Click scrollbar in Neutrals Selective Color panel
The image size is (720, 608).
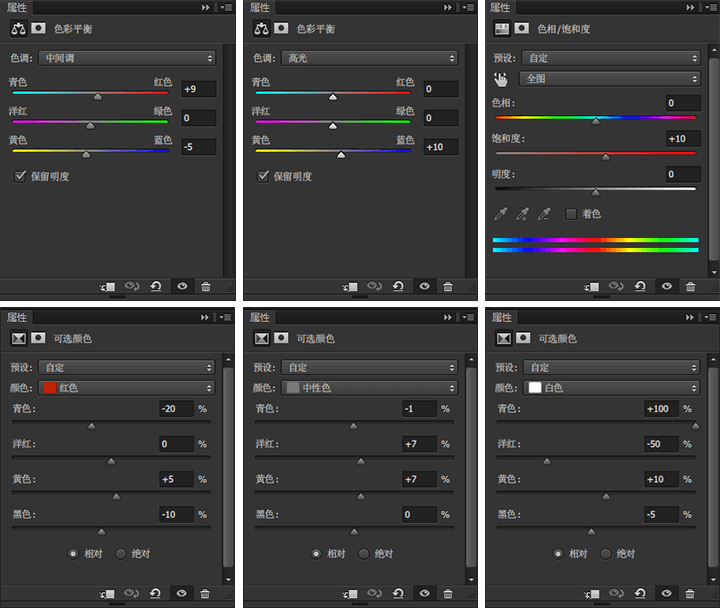coord(471,467)
